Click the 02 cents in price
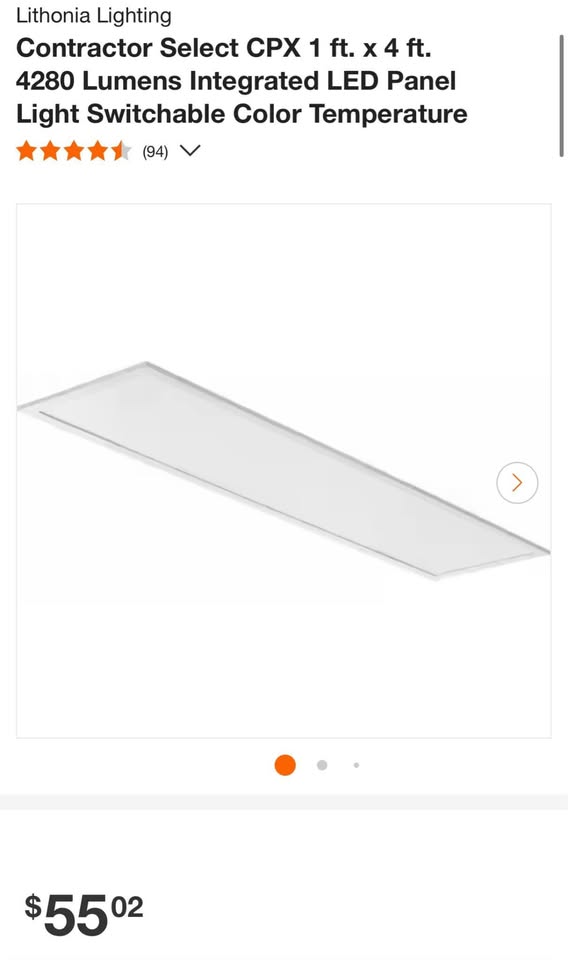568x960 pixels. point(128,907)
